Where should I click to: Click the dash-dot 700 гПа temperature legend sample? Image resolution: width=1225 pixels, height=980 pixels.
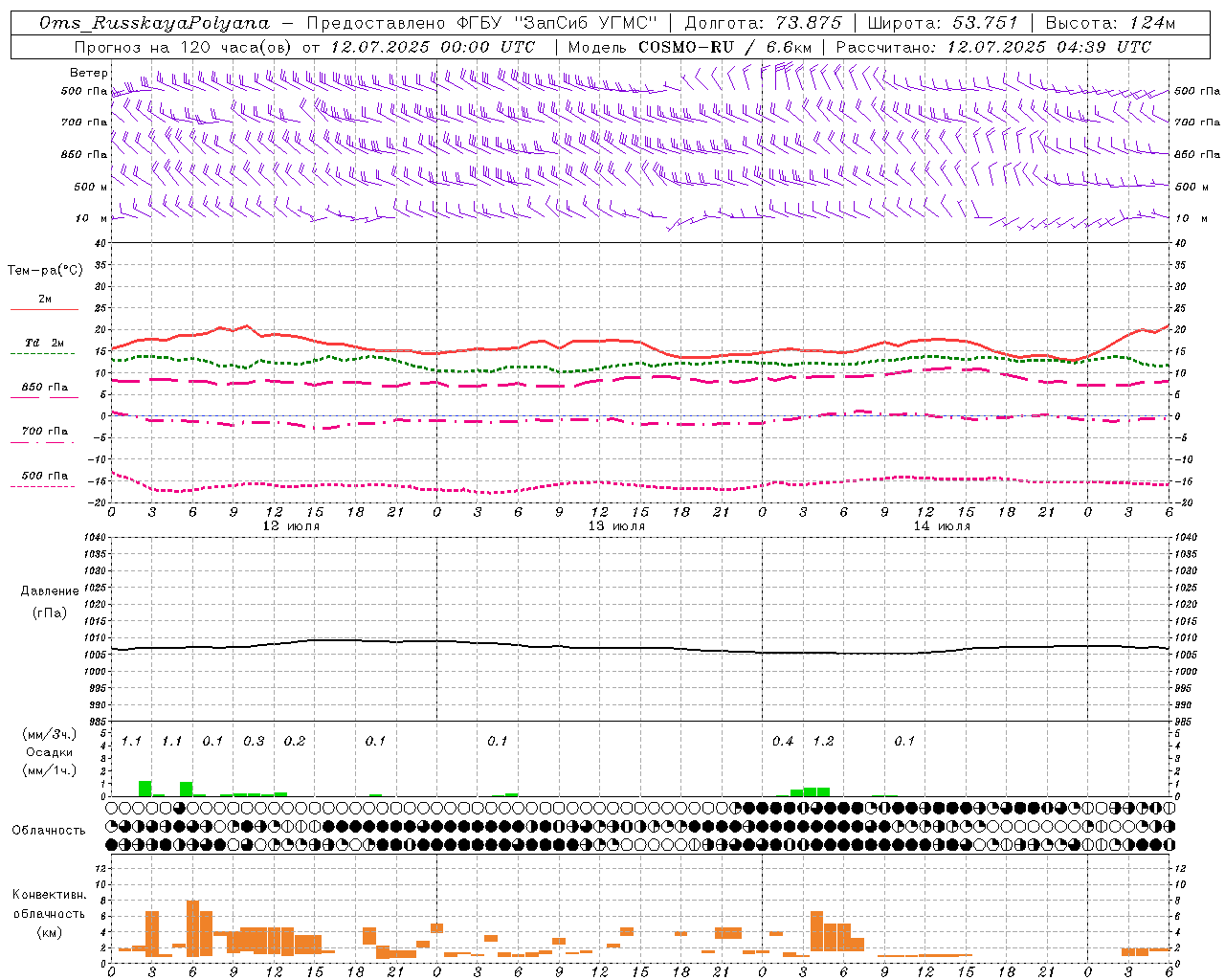pos(44,442)
